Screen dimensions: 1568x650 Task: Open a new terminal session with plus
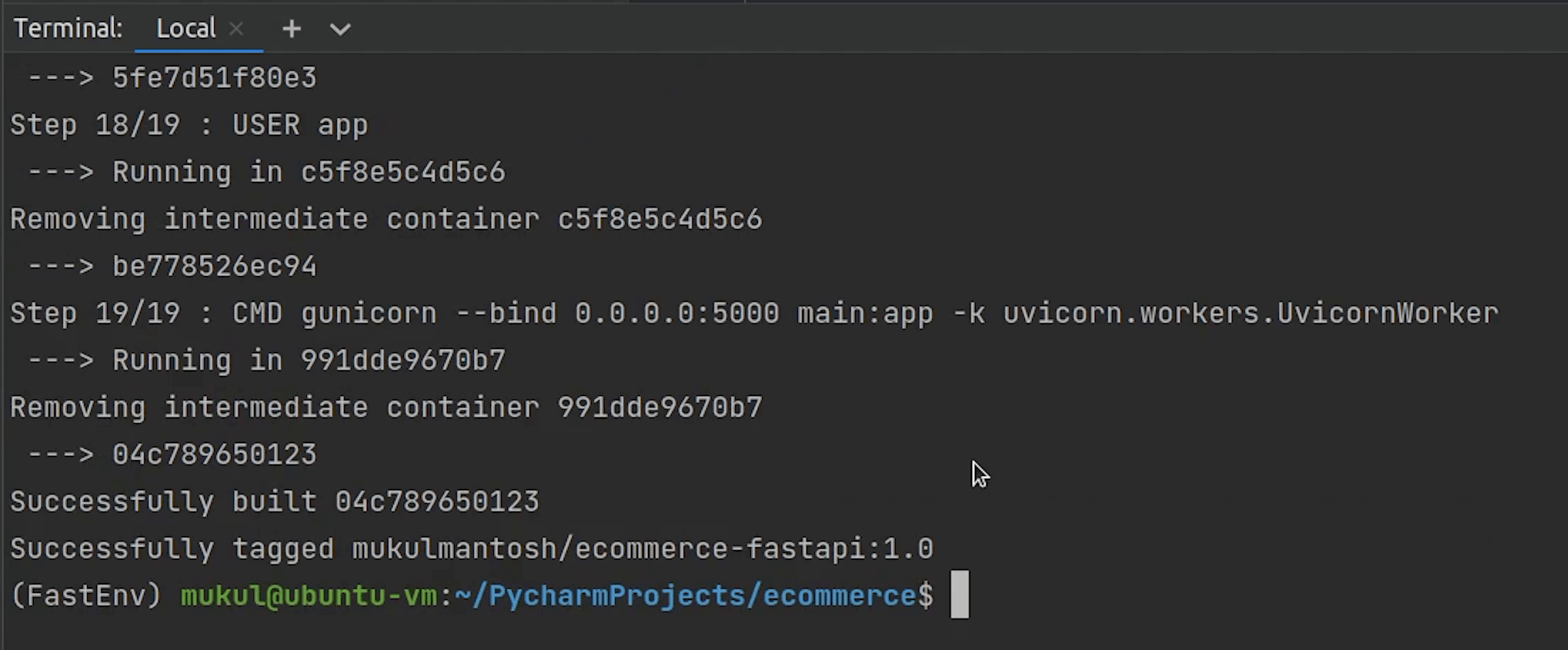[x=291, y=29]
